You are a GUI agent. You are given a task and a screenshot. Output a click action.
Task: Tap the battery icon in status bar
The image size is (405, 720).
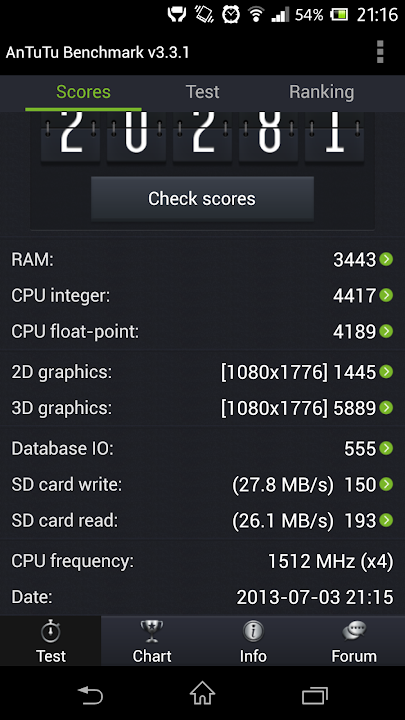click(339, 15)
